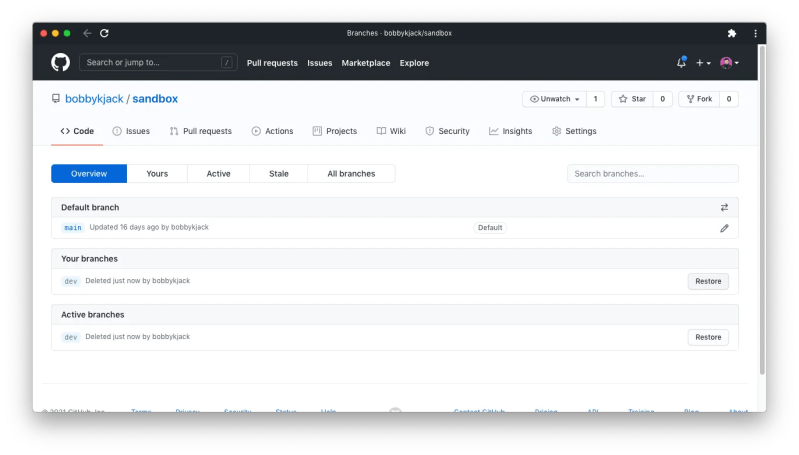Reload the page with refresh icon

104,33
